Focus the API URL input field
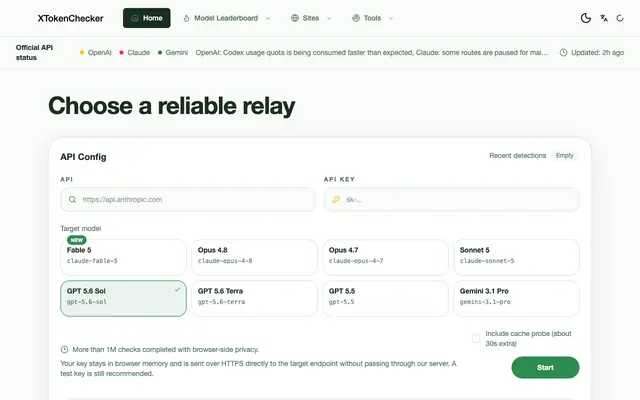 coord(188,200)
